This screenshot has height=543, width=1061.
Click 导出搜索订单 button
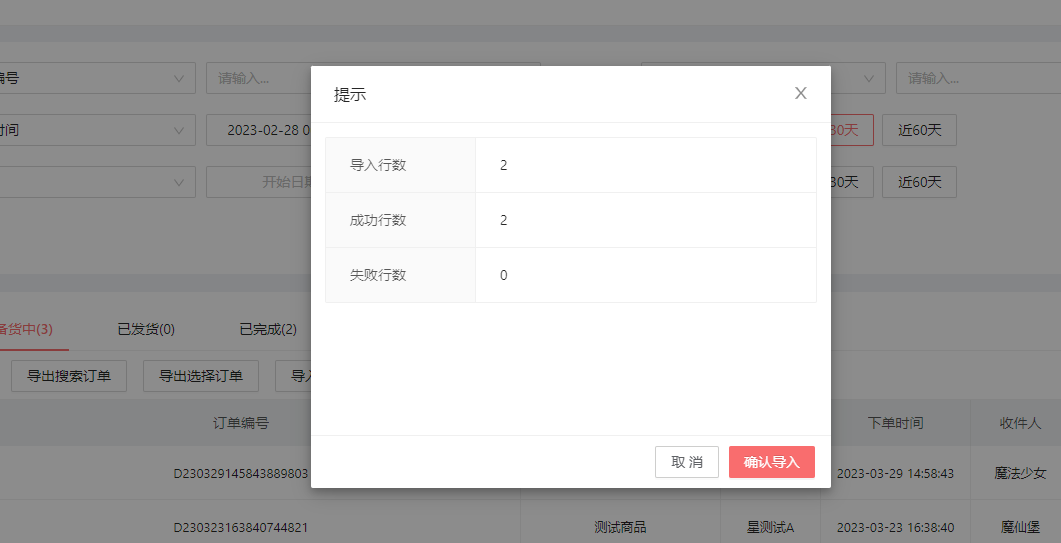coord(69,376)
